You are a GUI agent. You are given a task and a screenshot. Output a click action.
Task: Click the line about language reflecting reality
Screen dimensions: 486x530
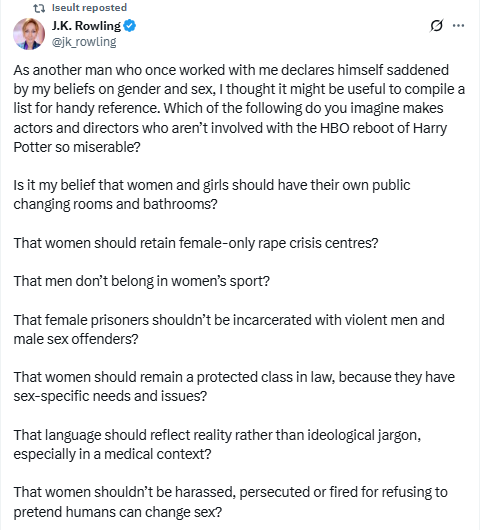217,435
